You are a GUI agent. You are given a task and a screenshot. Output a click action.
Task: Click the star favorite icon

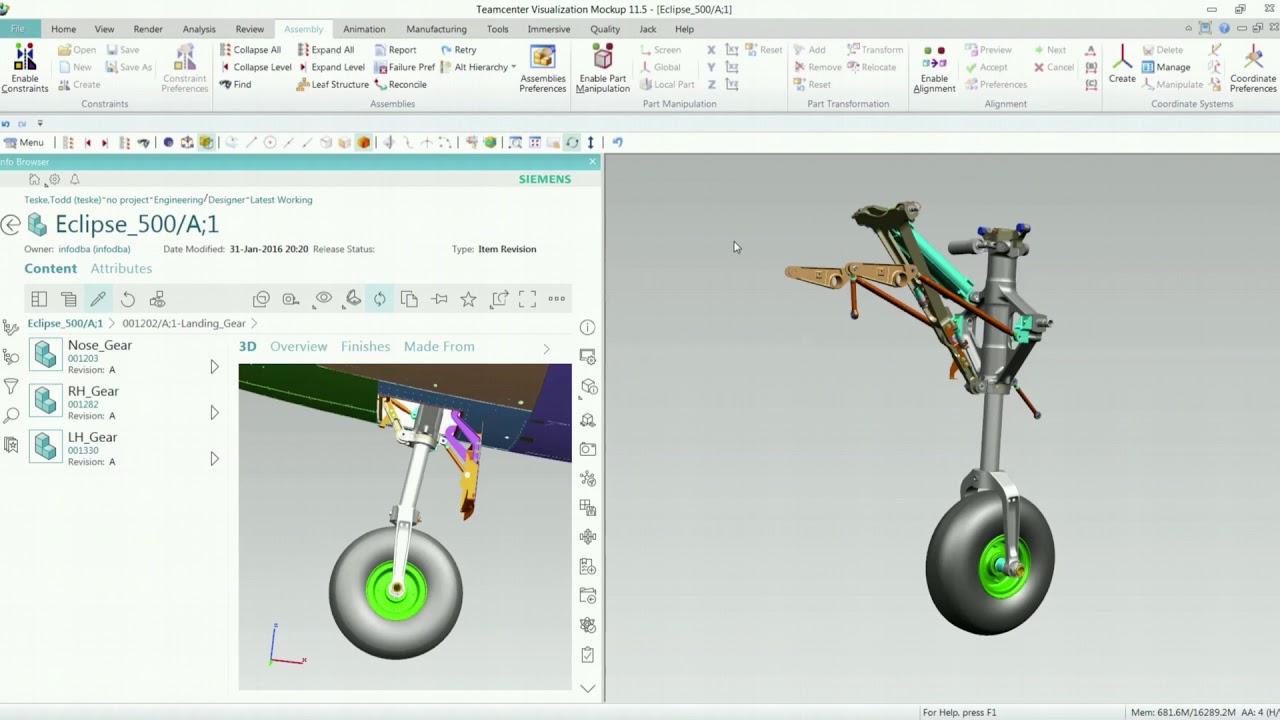(468, 298)
